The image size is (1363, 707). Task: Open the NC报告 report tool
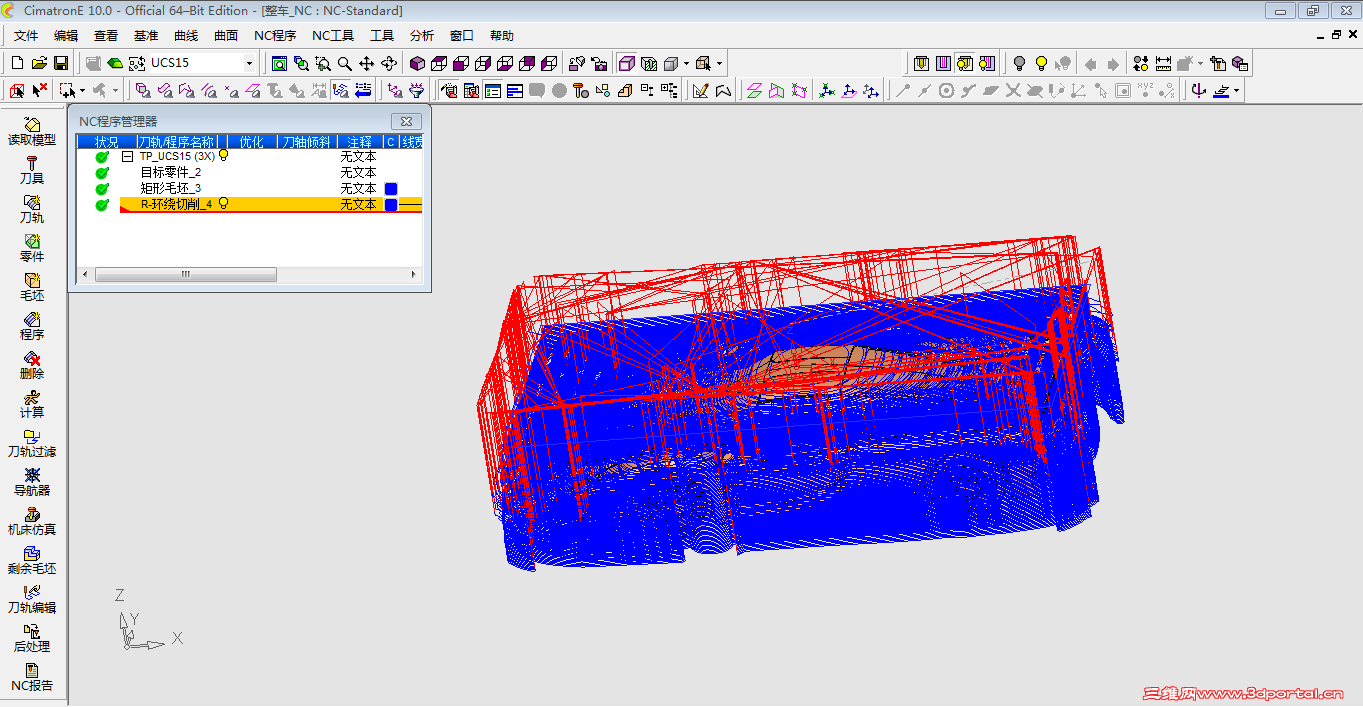click(32, 678)
